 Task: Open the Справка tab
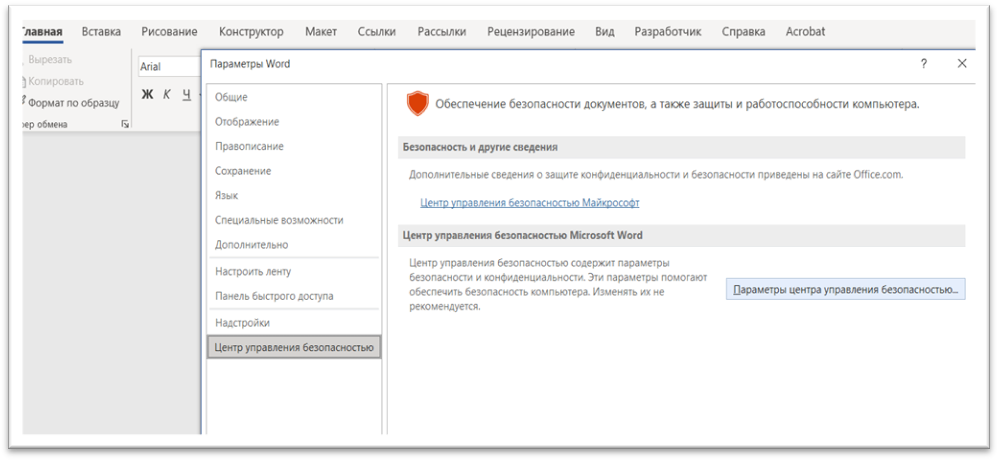744,31
